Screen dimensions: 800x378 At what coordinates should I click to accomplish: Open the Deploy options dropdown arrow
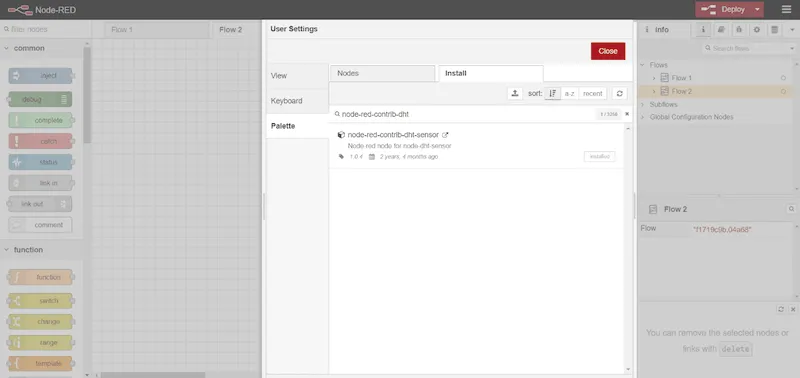tap(758, 10)
